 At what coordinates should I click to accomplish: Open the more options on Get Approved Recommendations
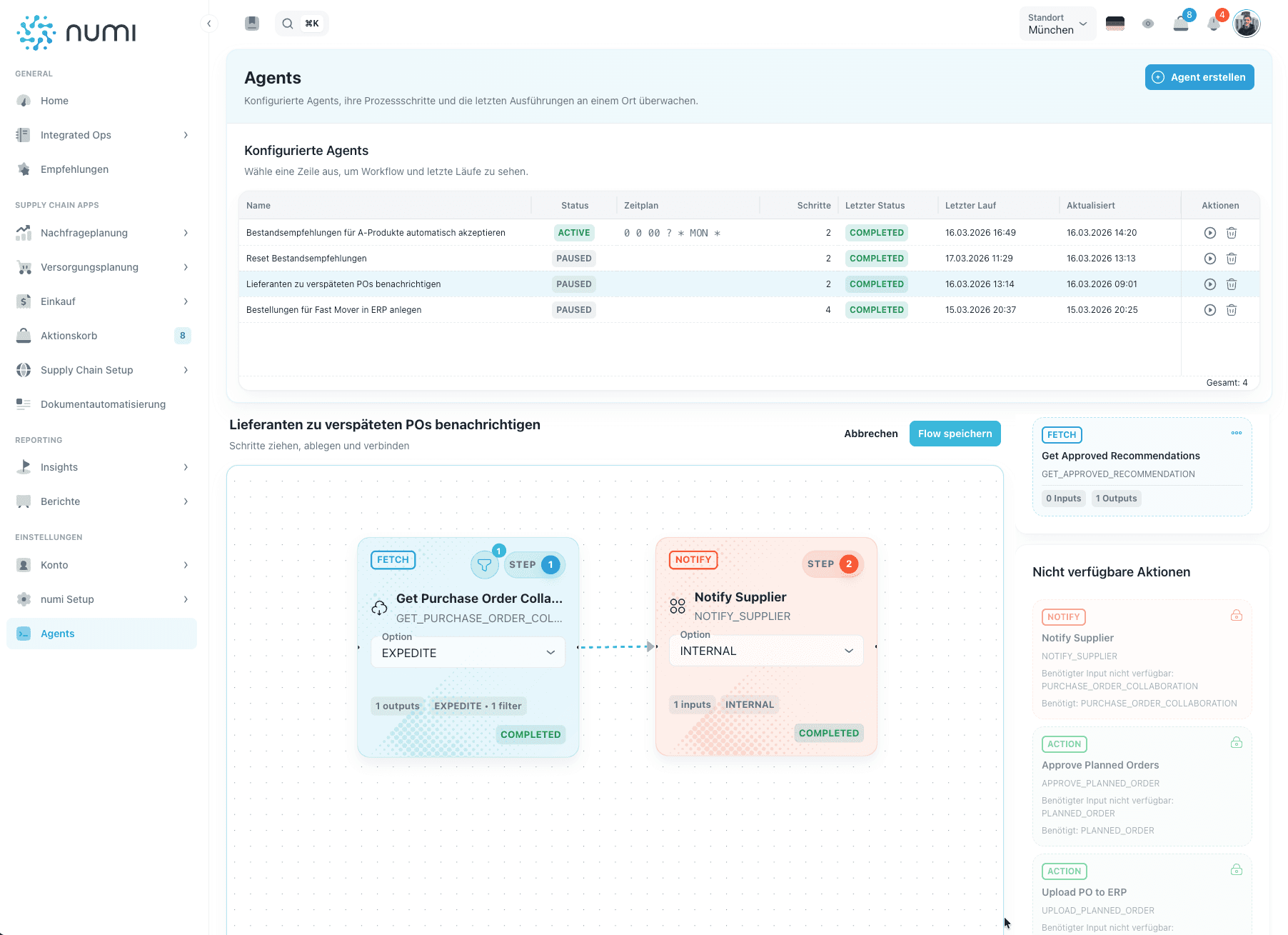coord(1236,433)
